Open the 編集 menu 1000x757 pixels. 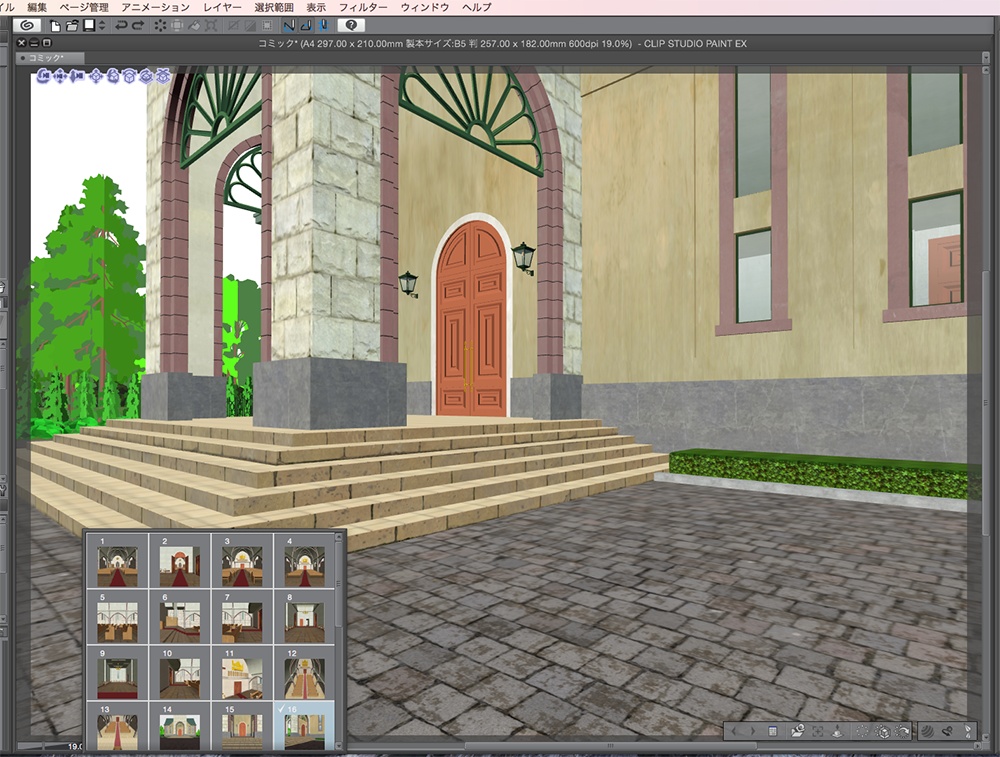click(x=37, y=7)
